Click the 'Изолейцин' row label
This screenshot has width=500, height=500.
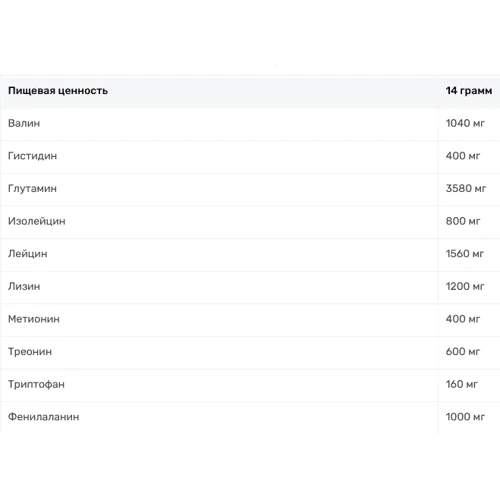(x=37, y=221)
